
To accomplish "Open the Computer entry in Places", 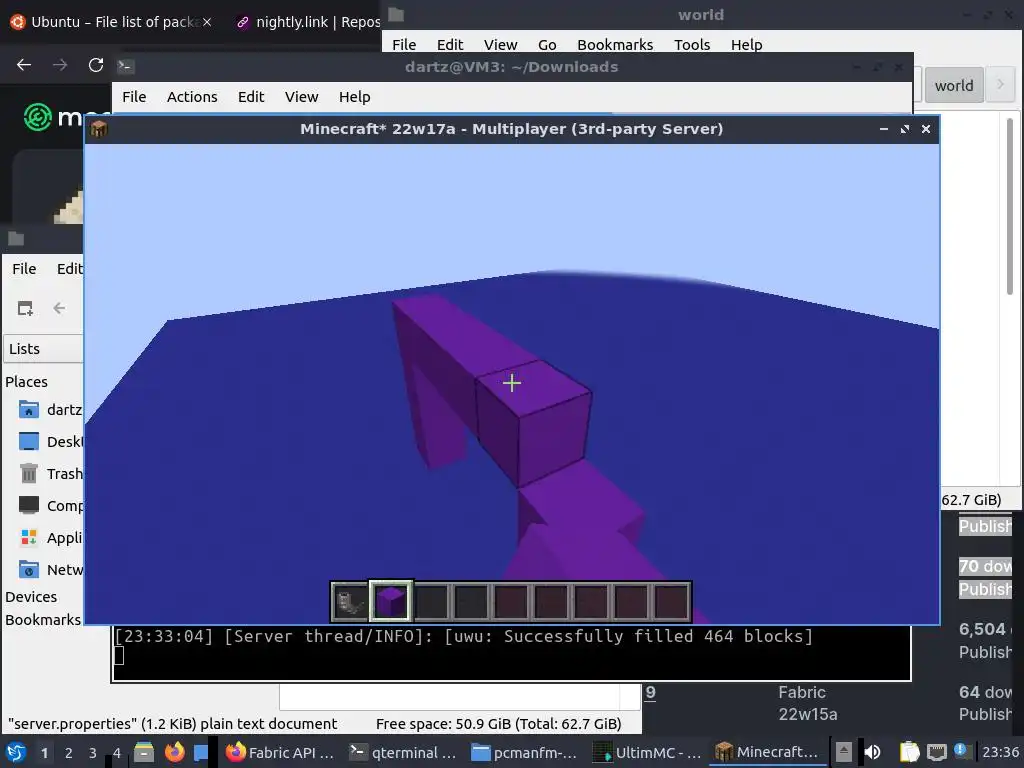I will pyautogui.click(x=50, y=505).
